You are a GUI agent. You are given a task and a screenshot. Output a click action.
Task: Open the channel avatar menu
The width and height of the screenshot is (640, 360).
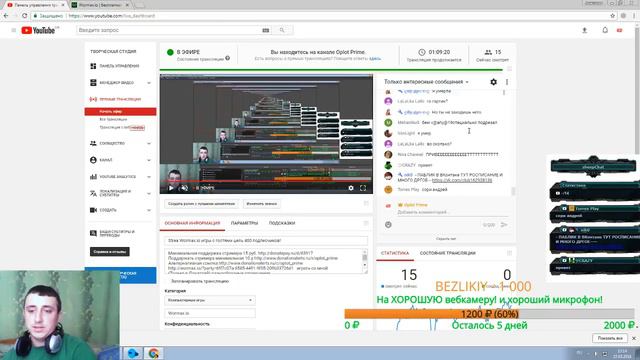point(620,30)
